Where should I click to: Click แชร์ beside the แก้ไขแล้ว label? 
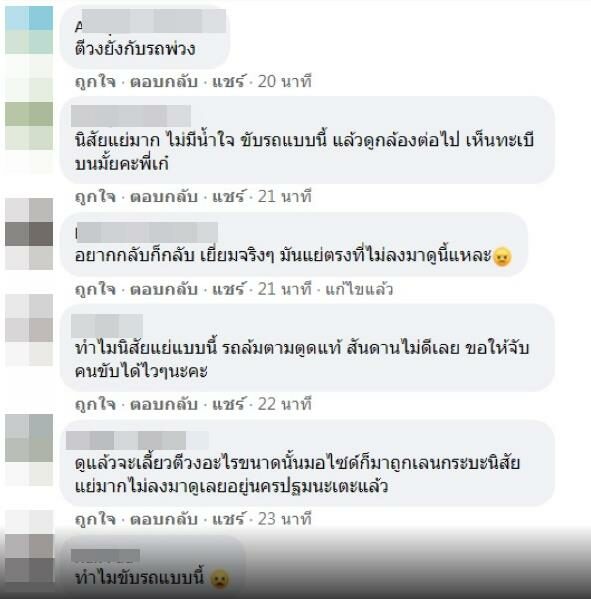pyautogui.click(x=228, y=289)
